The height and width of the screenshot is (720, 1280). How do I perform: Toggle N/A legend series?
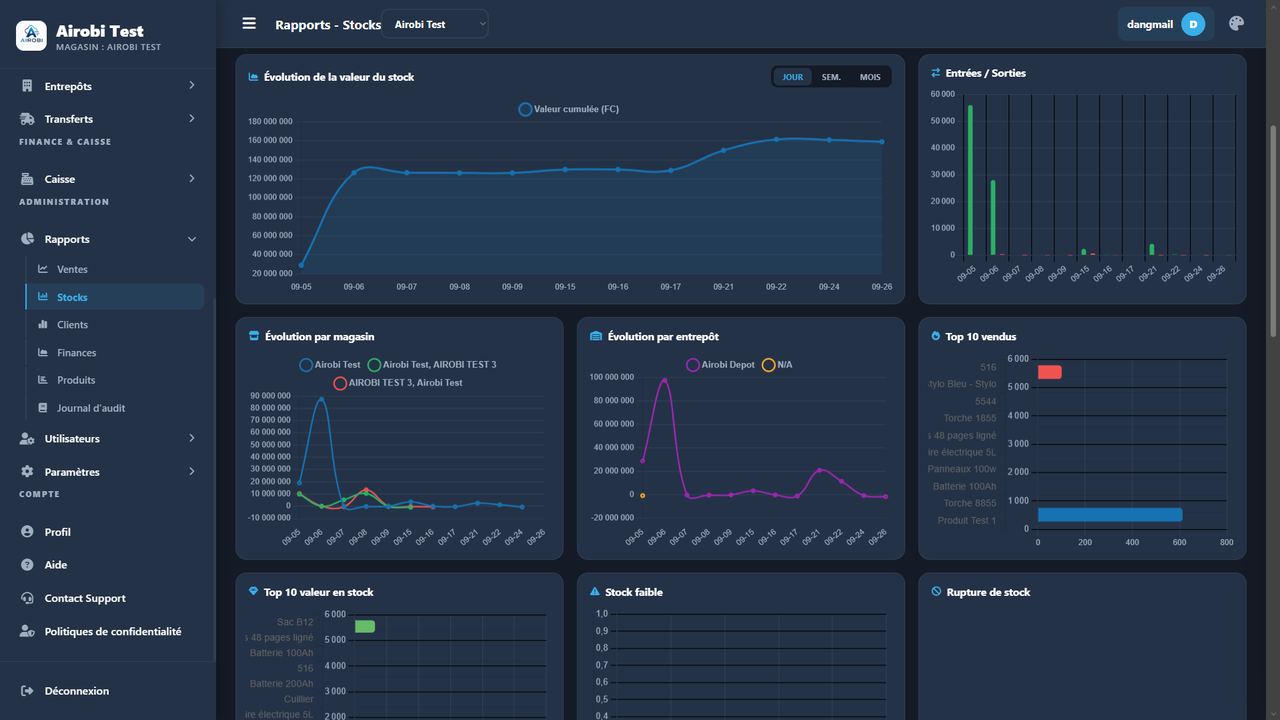777,365
